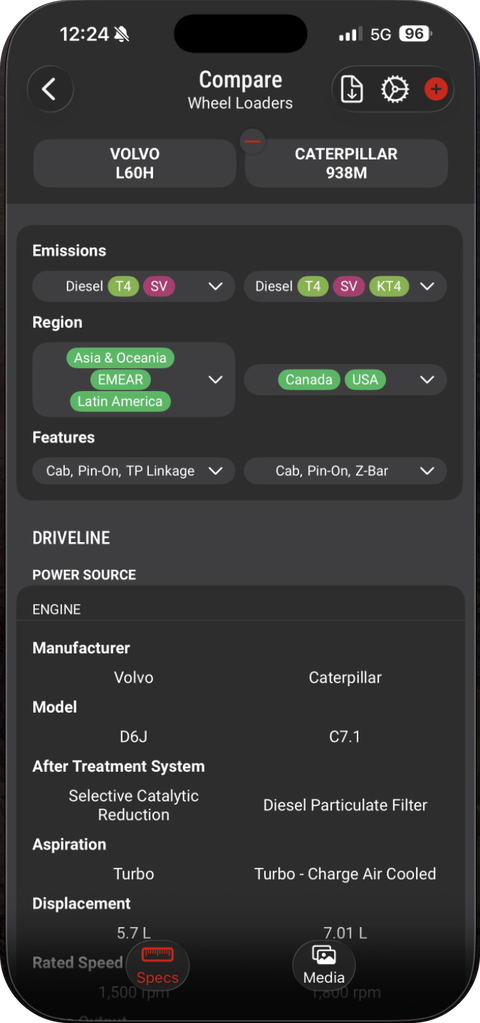This screenshot has width=480, height=1023.
Task: Select the D6J engine model value
Action: coord(134,737)
